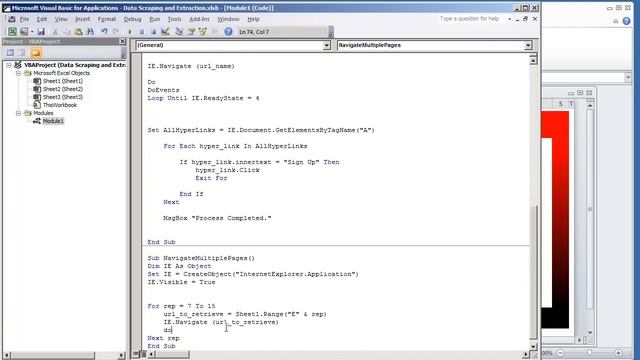
Task: Click View Object icon in Project panel
Action: pos(23,53)
